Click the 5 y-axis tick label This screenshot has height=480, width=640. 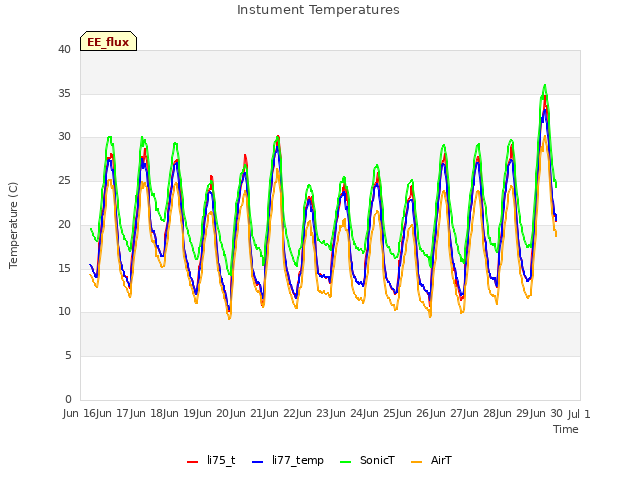click(x=68, y=356)
